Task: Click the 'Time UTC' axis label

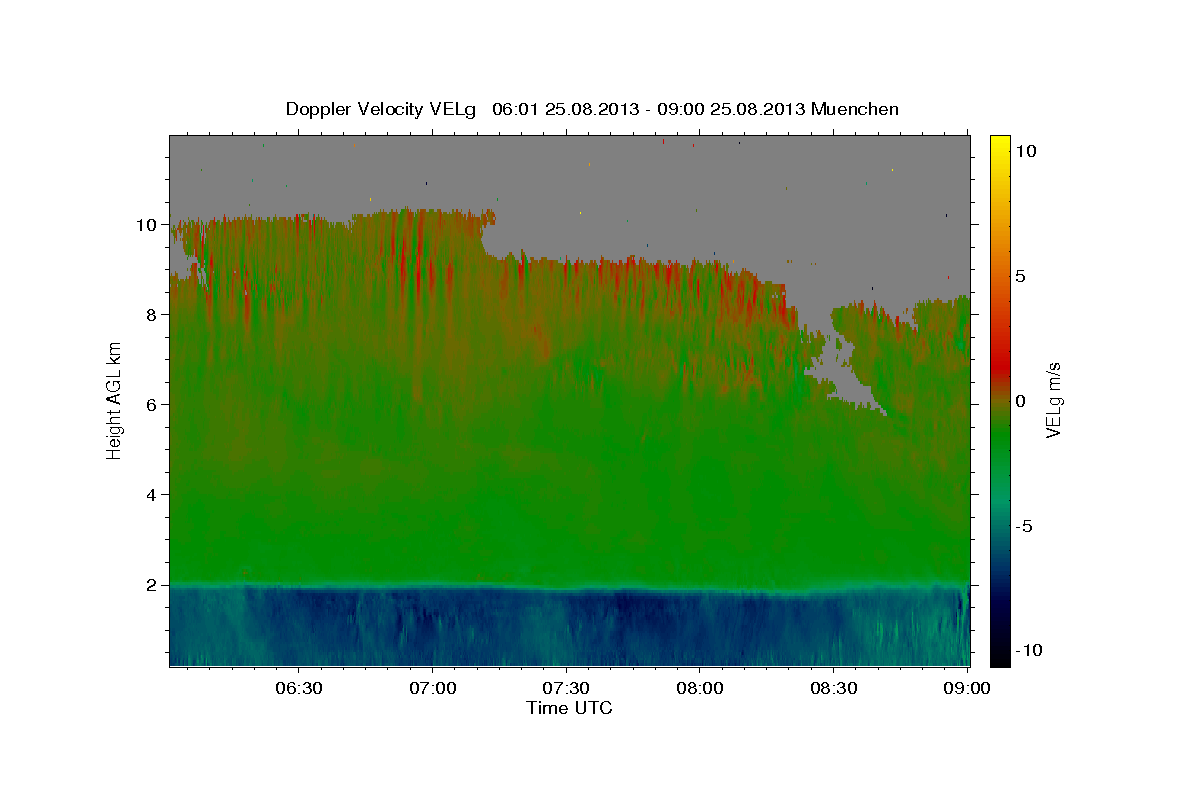Action: (x=569, y=708)
